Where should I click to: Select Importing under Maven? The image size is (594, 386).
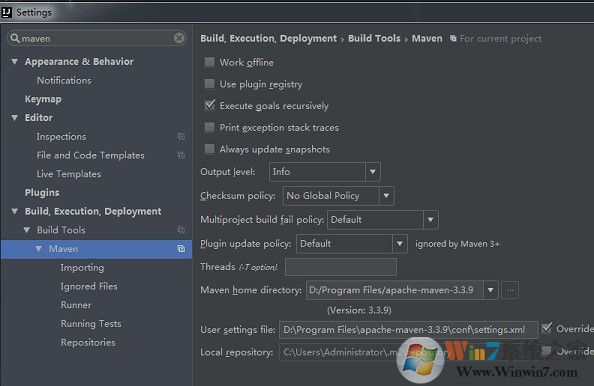point(82,267)
